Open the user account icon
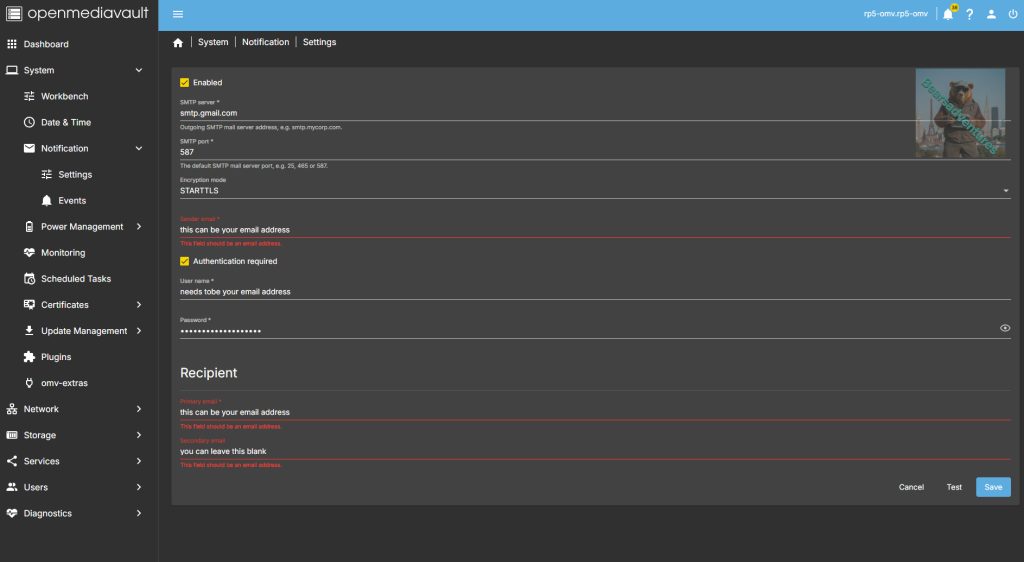Viewport: 1024px width, 562px height. pos(991,14)
